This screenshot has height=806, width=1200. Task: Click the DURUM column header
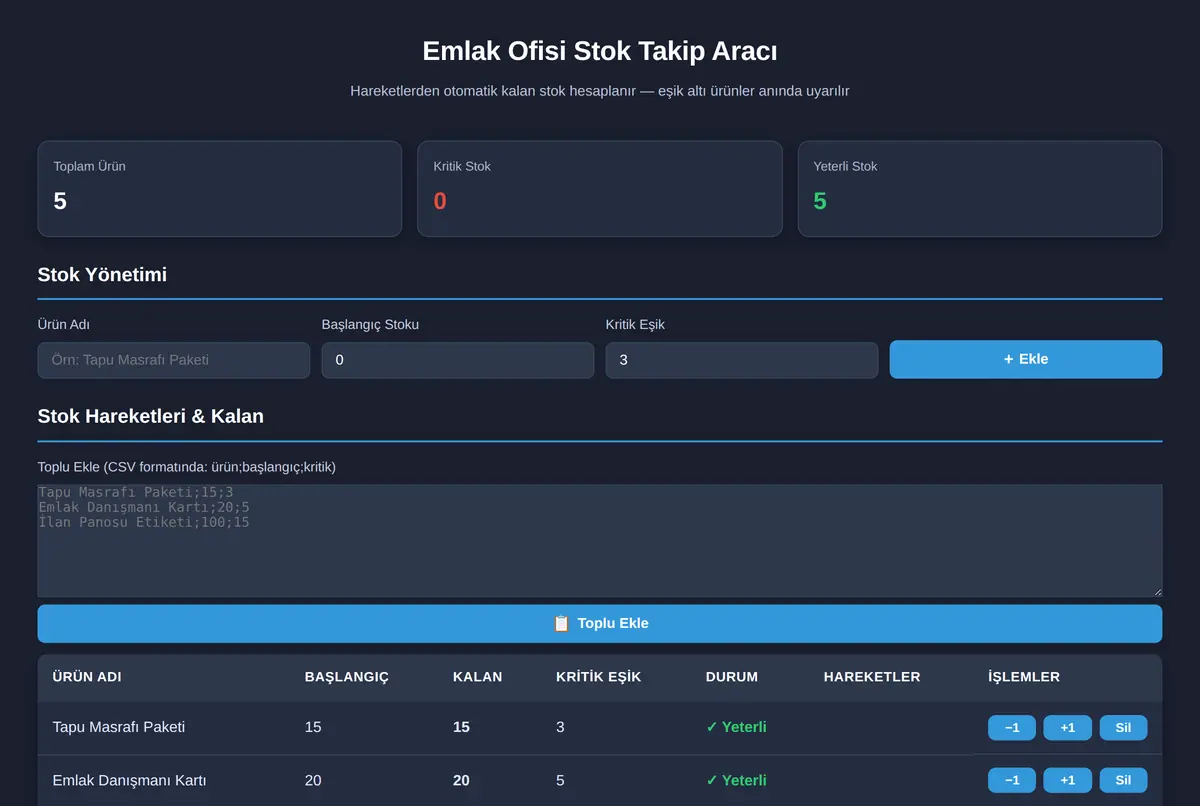pos(732,677)
